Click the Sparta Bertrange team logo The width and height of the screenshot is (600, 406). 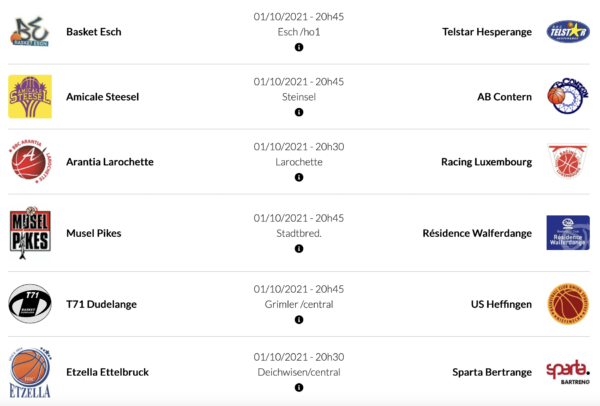click(x=567, y=372)
